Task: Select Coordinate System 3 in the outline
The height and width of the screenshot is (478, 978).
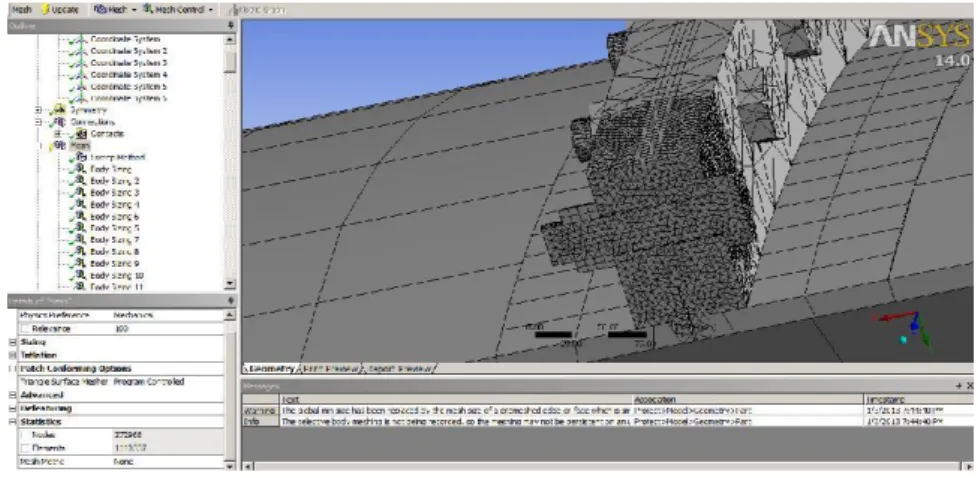Action: click(128, 63)
